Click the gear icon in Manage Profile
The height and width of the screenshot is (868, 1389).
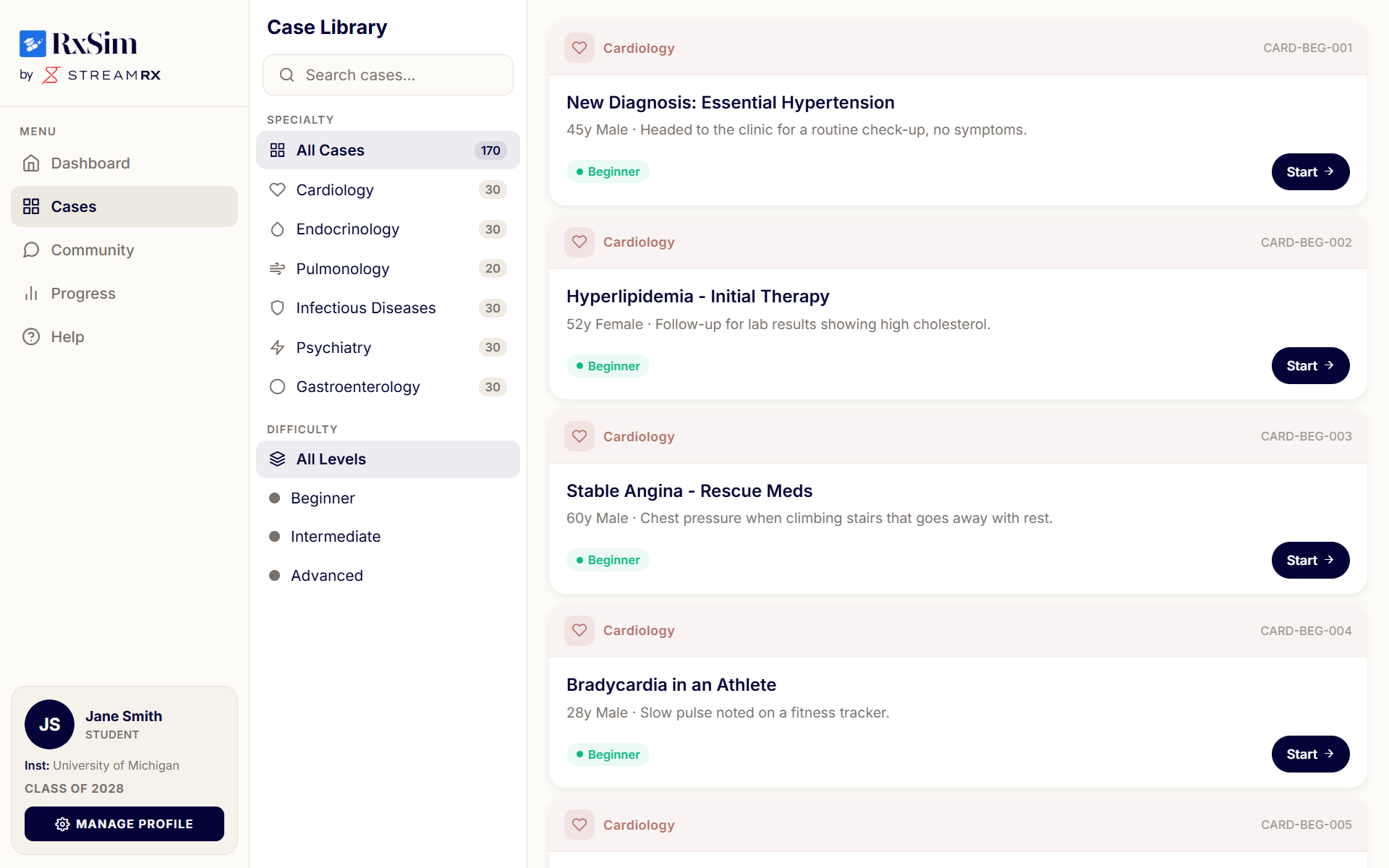(63, 824)
